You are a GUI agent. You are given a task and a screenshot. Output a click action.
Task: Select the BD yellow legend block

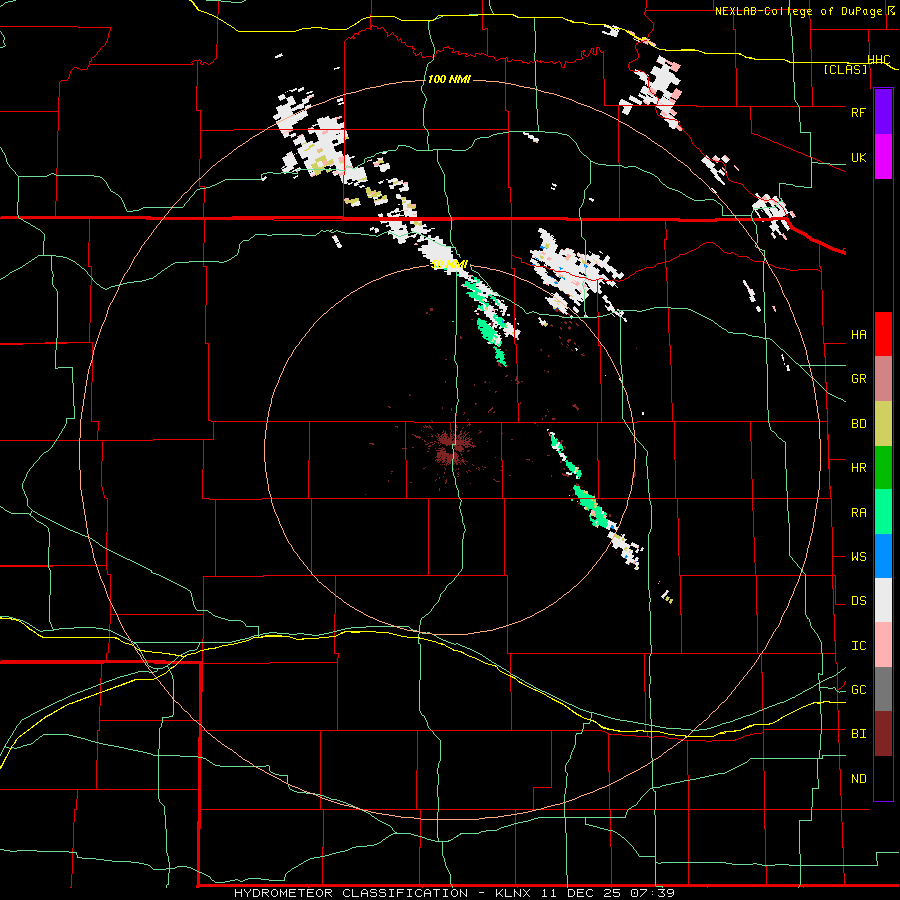tap(883, 424)
